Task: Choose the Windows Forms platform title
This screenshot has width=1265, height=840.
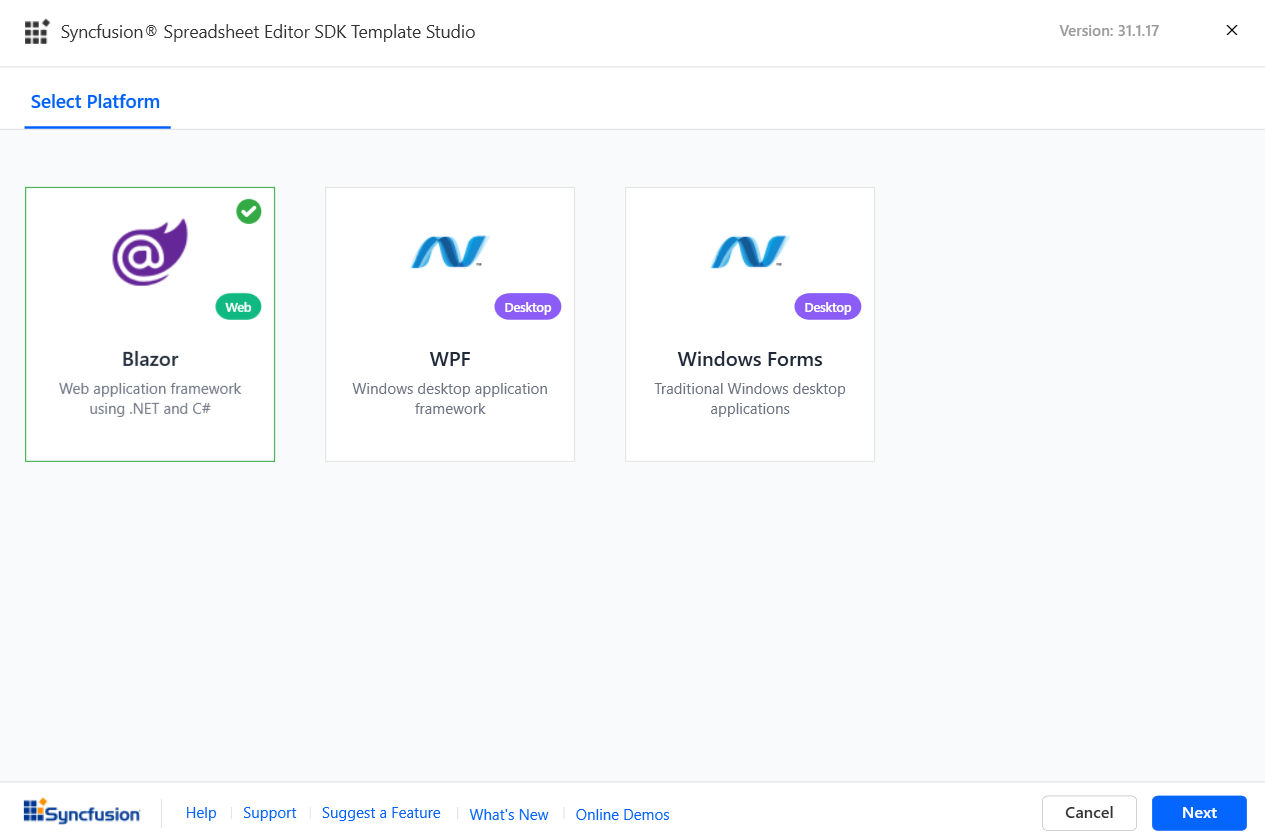Action: tap(750, 359)
